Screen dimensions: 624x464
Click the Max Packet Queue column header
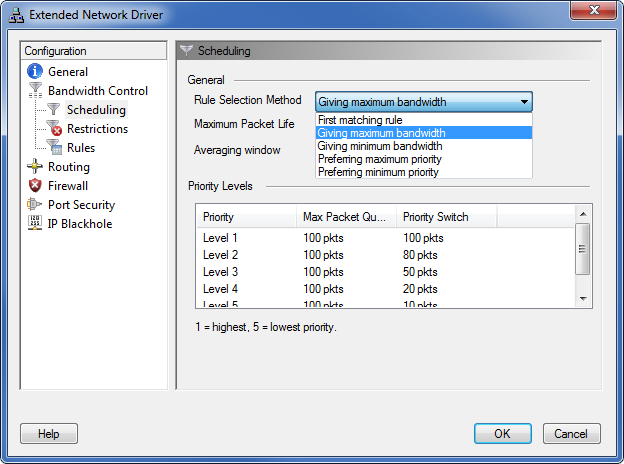pos(345,217)
